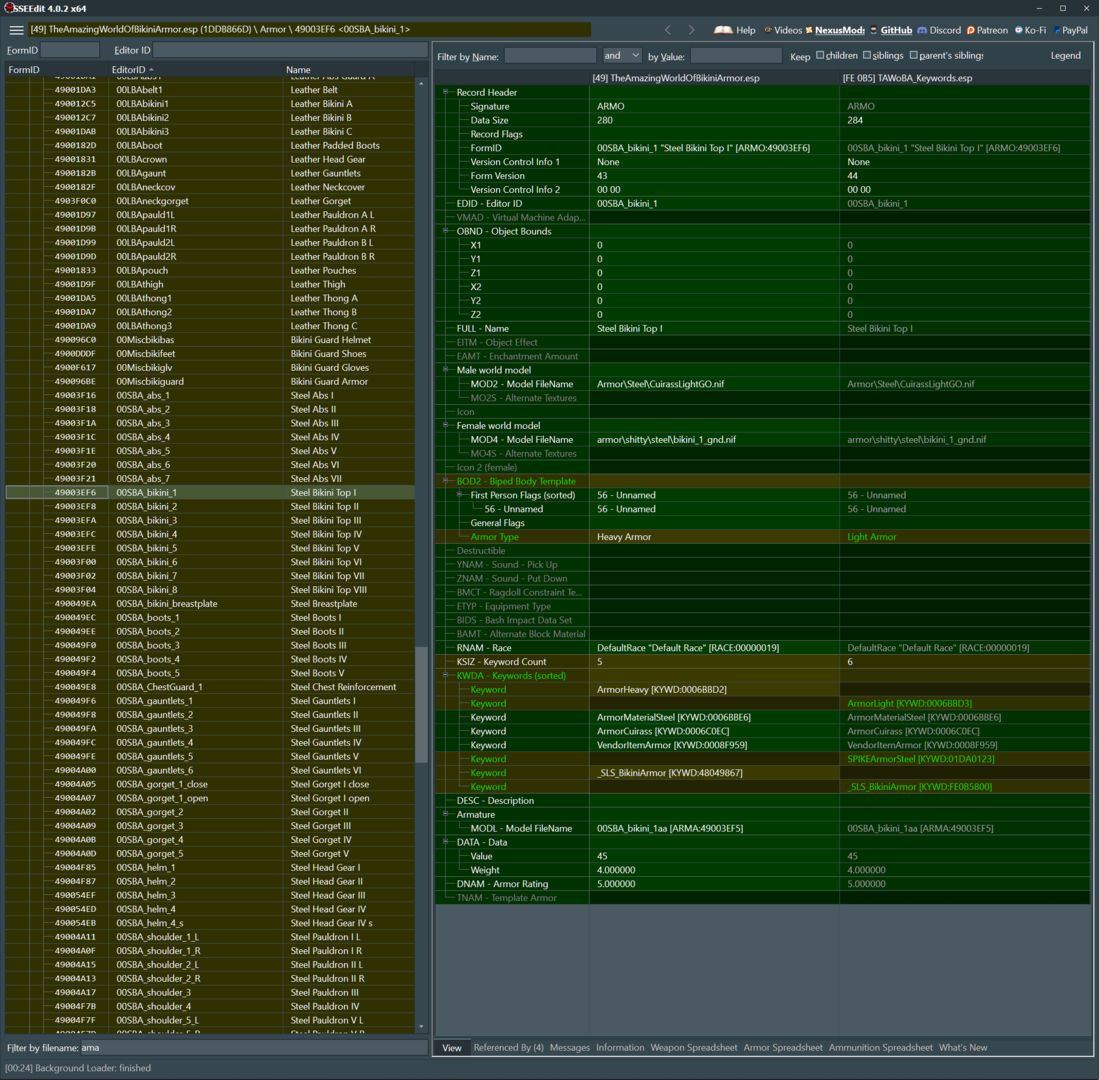The width and height of the screenshot is (1099, 1080).
Task: Open the Patreon link icon
Action: click(x=971, y=30)
